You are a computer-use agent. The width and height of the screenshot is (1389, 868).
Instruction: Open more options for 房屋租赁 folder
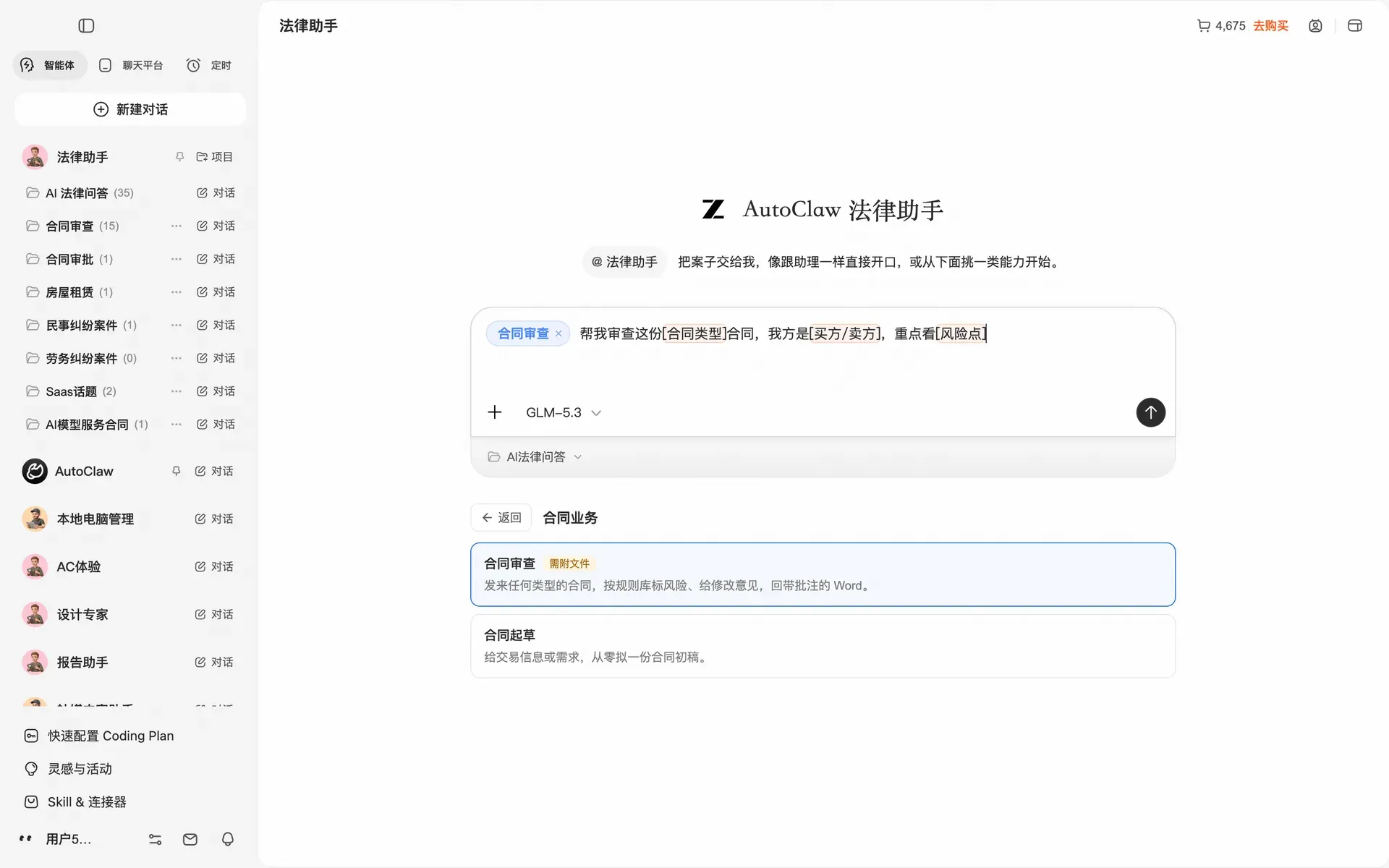pyautogui.click(x=176, y=292)
